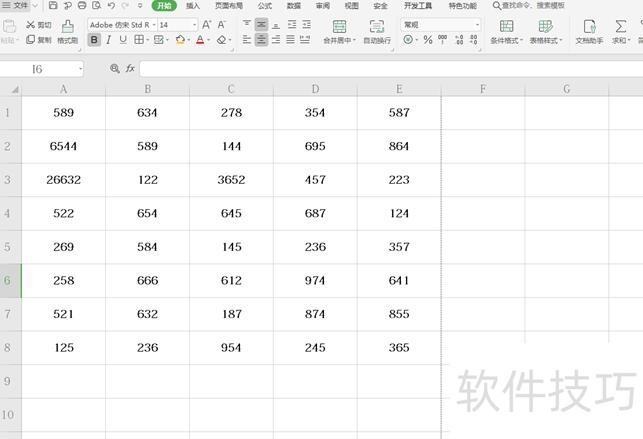
Task: Toggle Bold formatting
Action: pyautogui.click(x=94, y=40)
